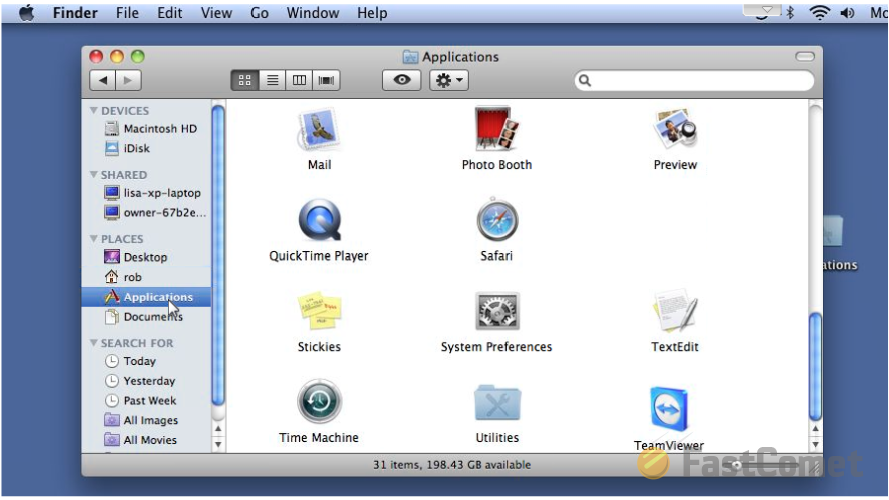Open the Action gear dropdown menu
Viewport: 889px width, 500px height.
449,80
